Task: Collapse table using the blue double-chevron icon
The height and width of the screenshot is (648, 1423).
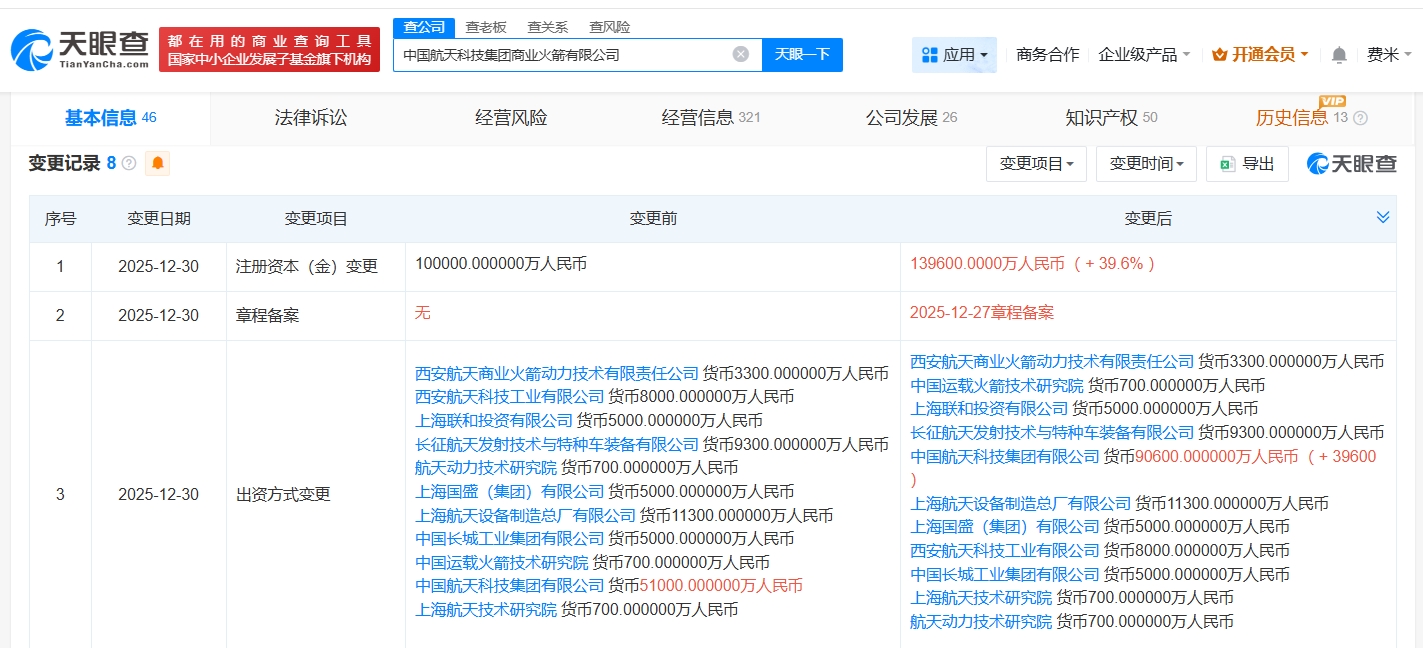Action: (1383, 217)
